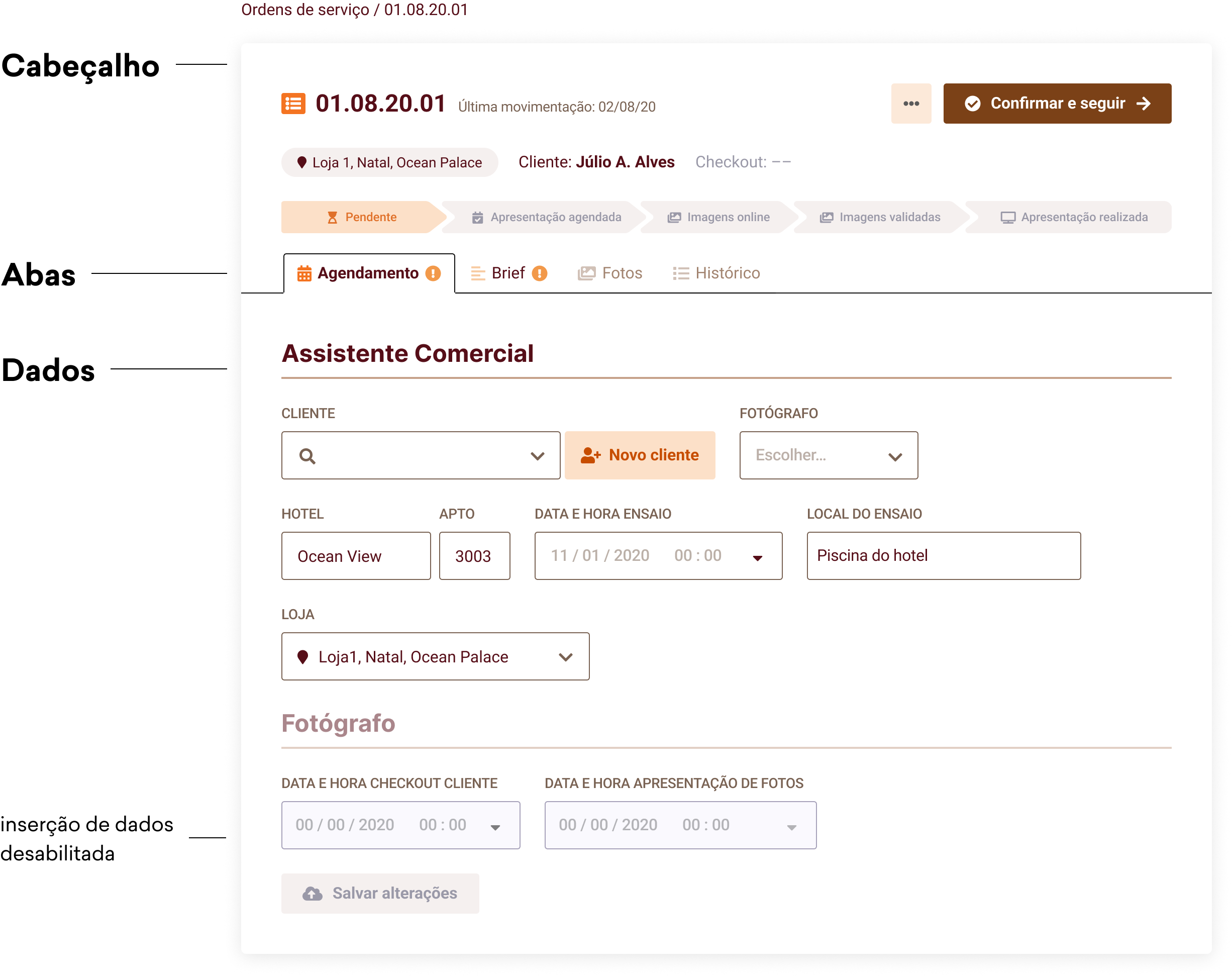Click the warning badge on Brief tab
1232x977 pixels.
click(540, 273)
